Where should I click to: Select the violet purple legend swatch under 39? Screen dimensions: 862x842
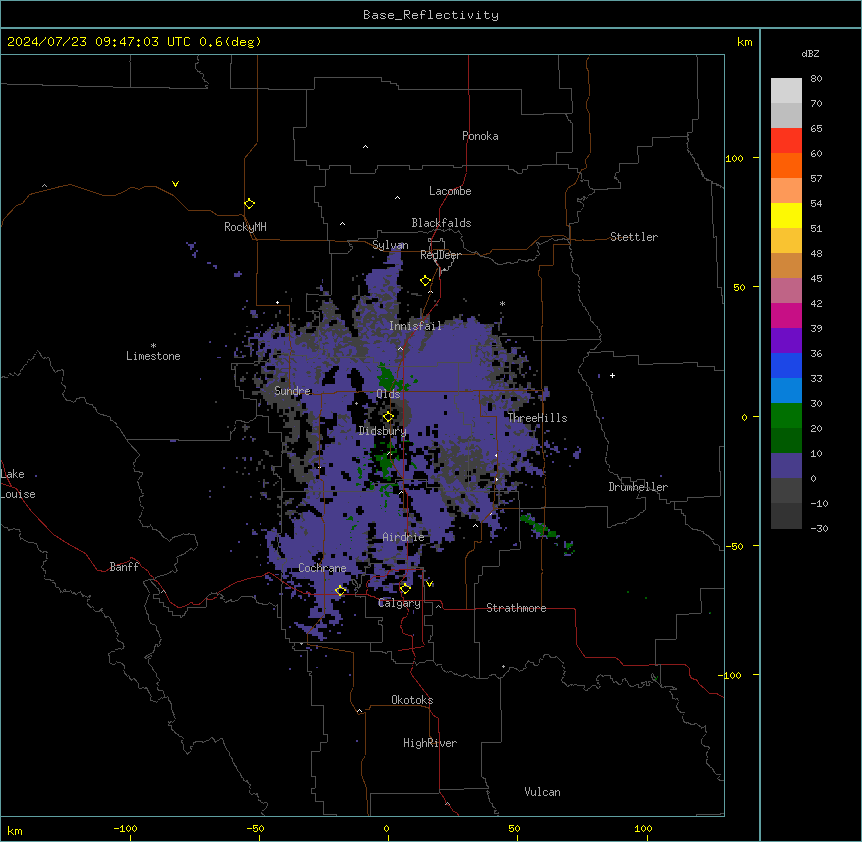pyautogui.click(x=786, y=341)
